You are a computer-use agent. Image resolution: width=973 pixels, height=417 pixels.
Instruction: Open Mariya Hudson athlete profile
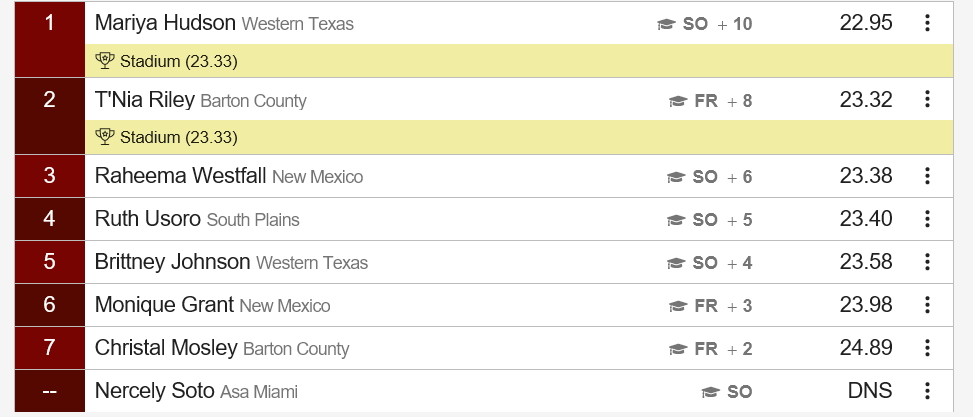point(165,23)
